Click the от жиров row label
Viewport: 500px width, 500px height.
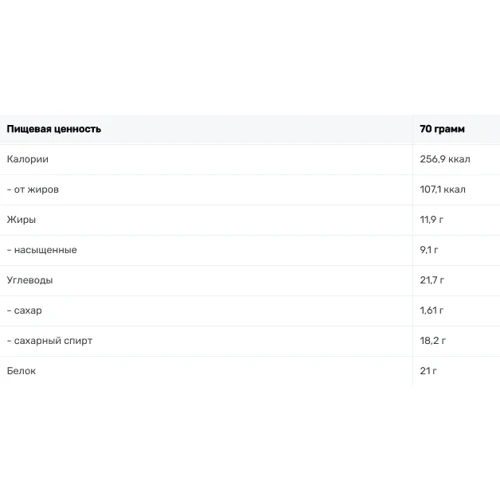click(x=33, y=190)
